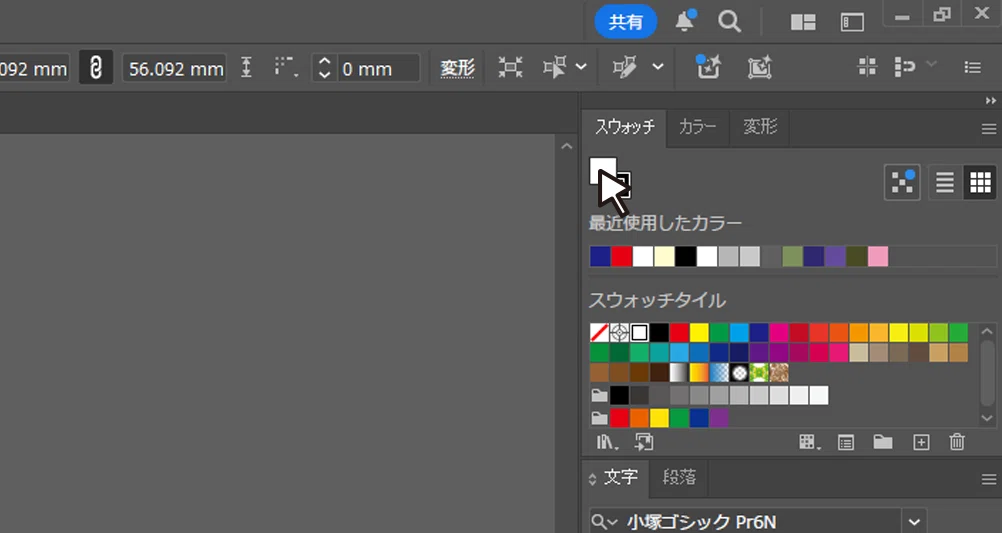Expand the Select Similar Objects dropdown arrow
Image resolution: width=1002 pixels, height=533 pixels.
pos(581,66)
